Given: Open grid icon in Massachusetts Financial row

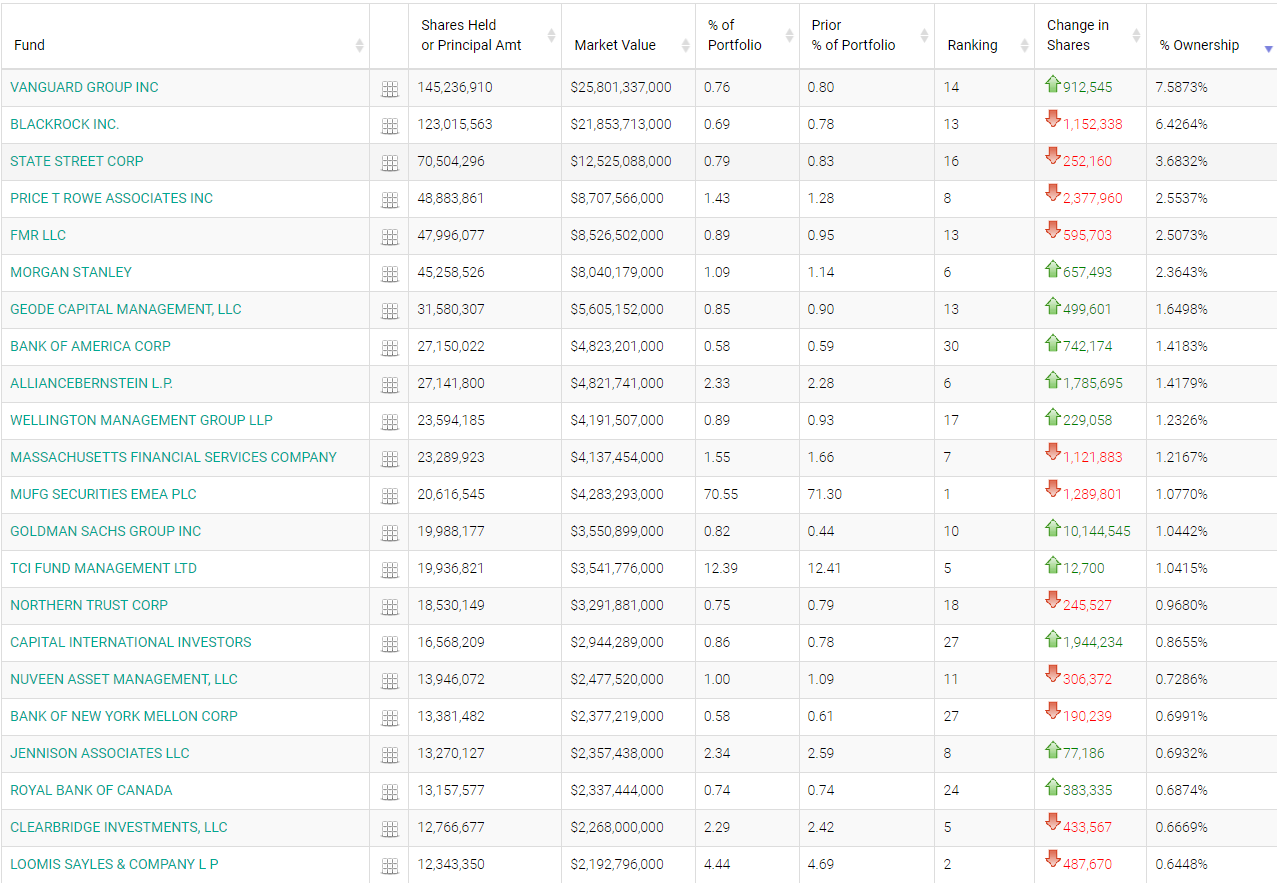Looking at the screenshot, I should (390, 459).
